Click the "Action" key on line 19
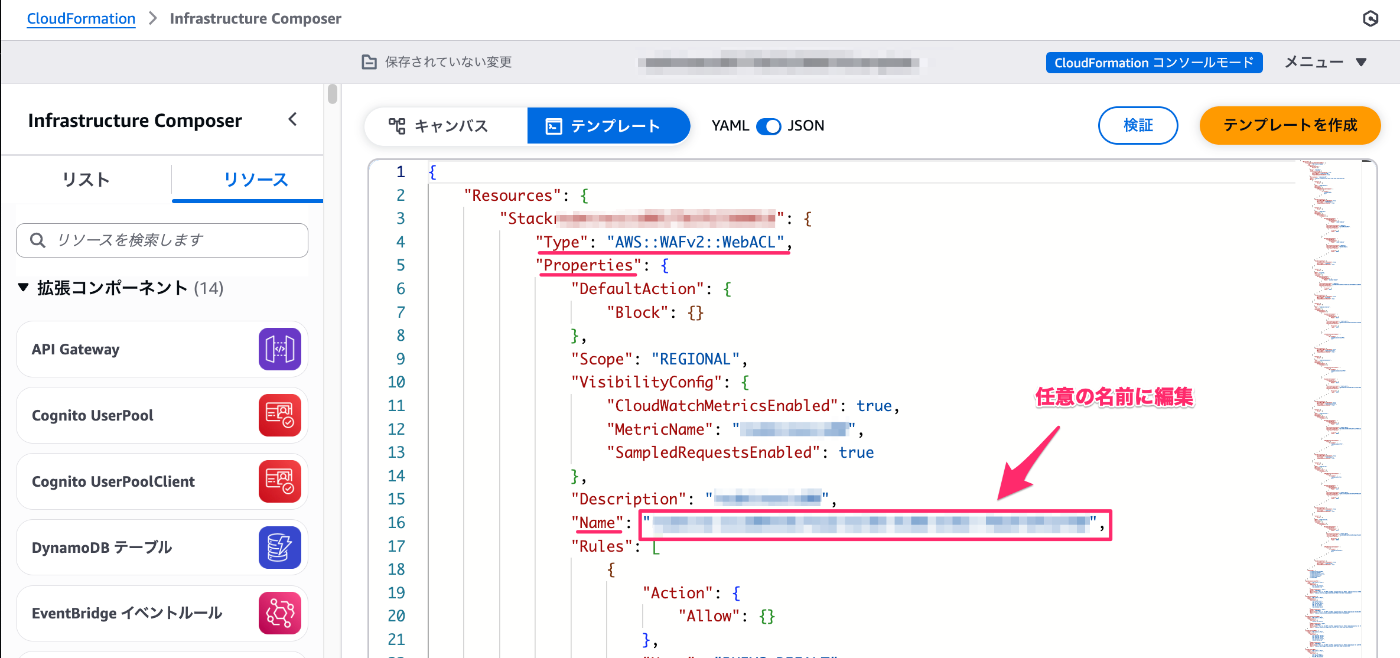1400x658 pixels. [x=678, y=592]
